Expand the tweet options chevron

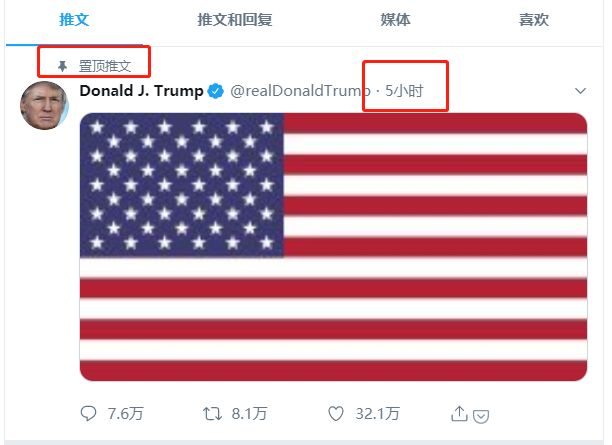pos(580,91)
